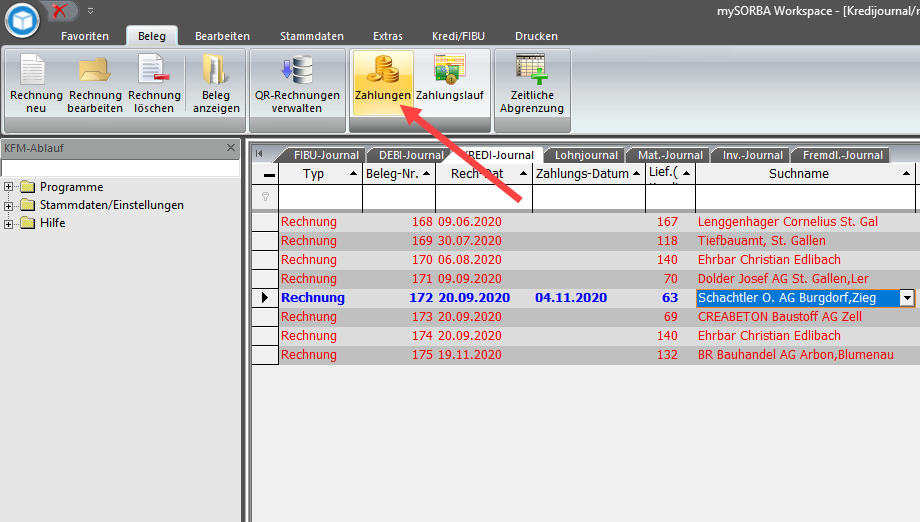
Task: Click the Suchname filter cell
Action: [805, 198]
